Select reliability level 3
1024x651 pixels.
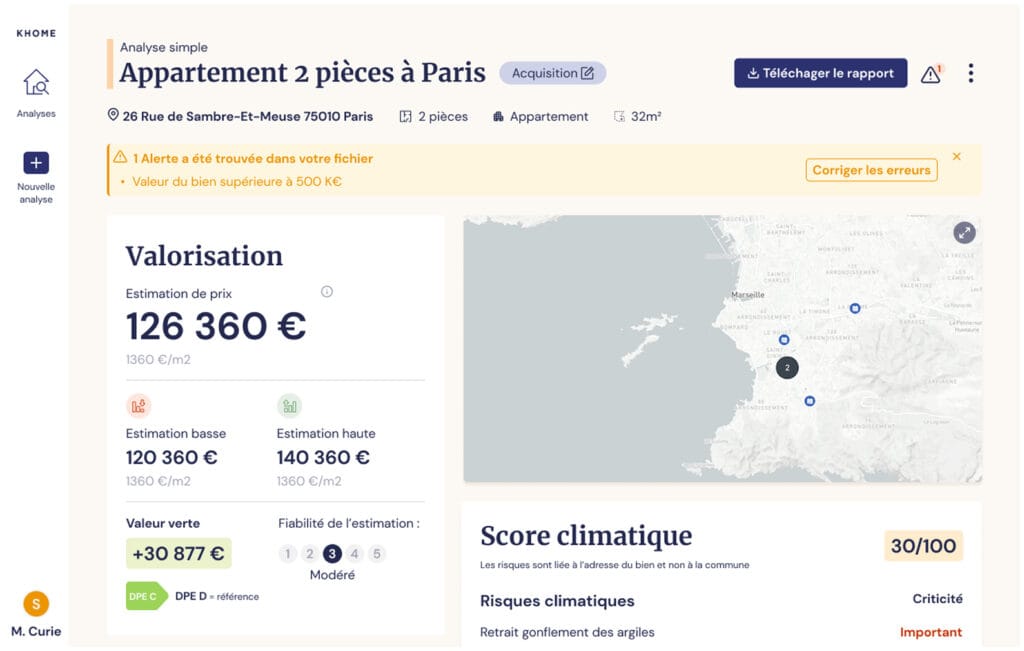point(332,554)
